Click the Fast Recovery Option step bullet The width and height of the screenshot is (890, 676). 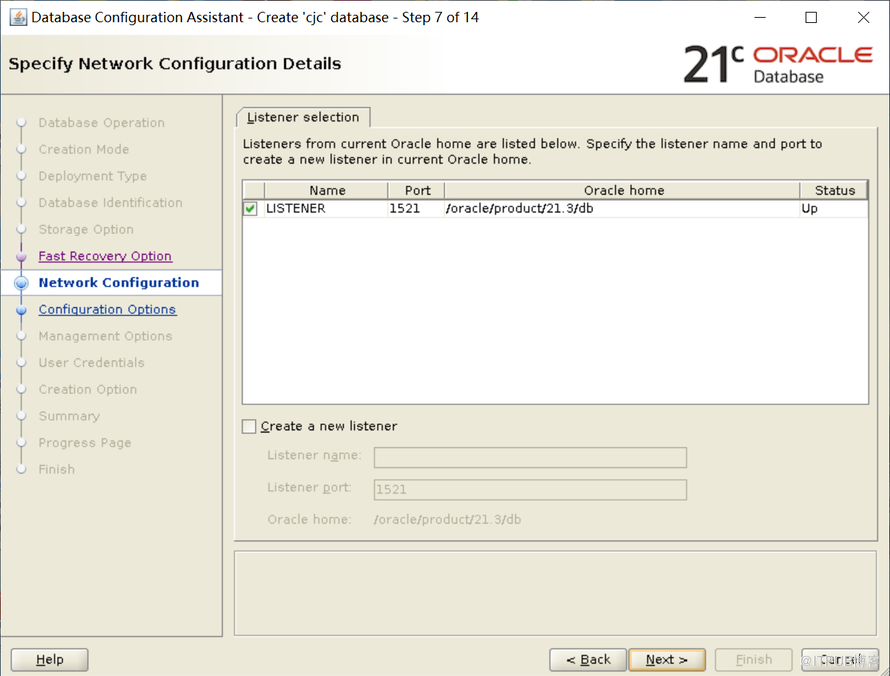[21, 257]
